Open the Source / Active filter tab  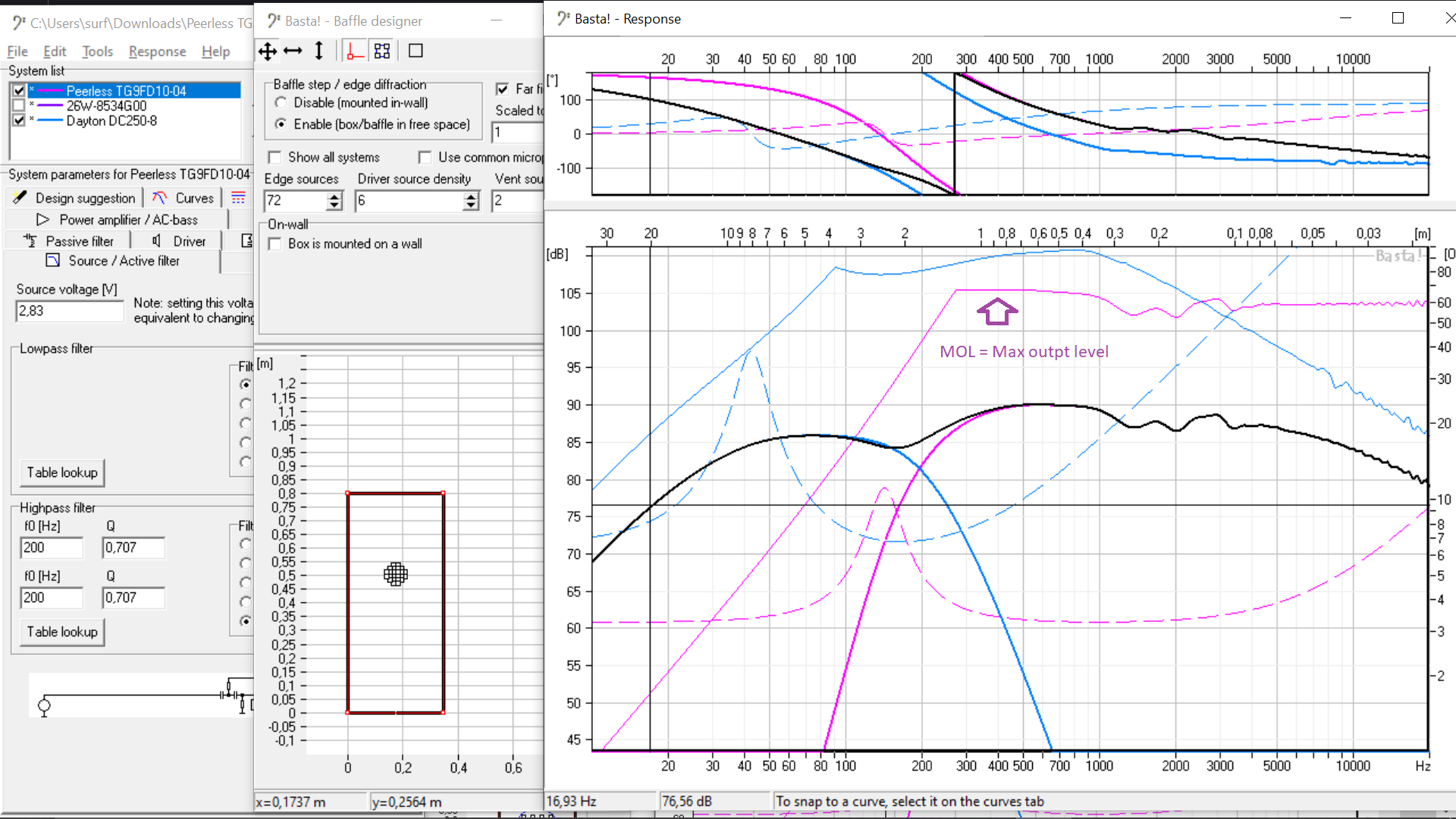click(x=114, y=261)
